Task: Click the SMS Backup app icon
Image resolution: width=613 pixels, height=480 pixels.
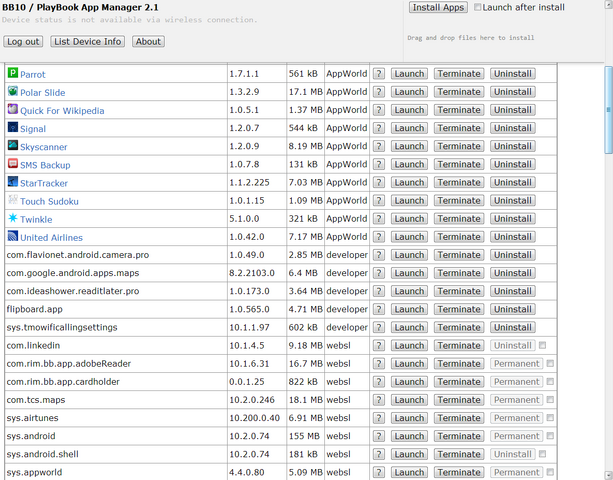Action: click(x=13, y=163)
